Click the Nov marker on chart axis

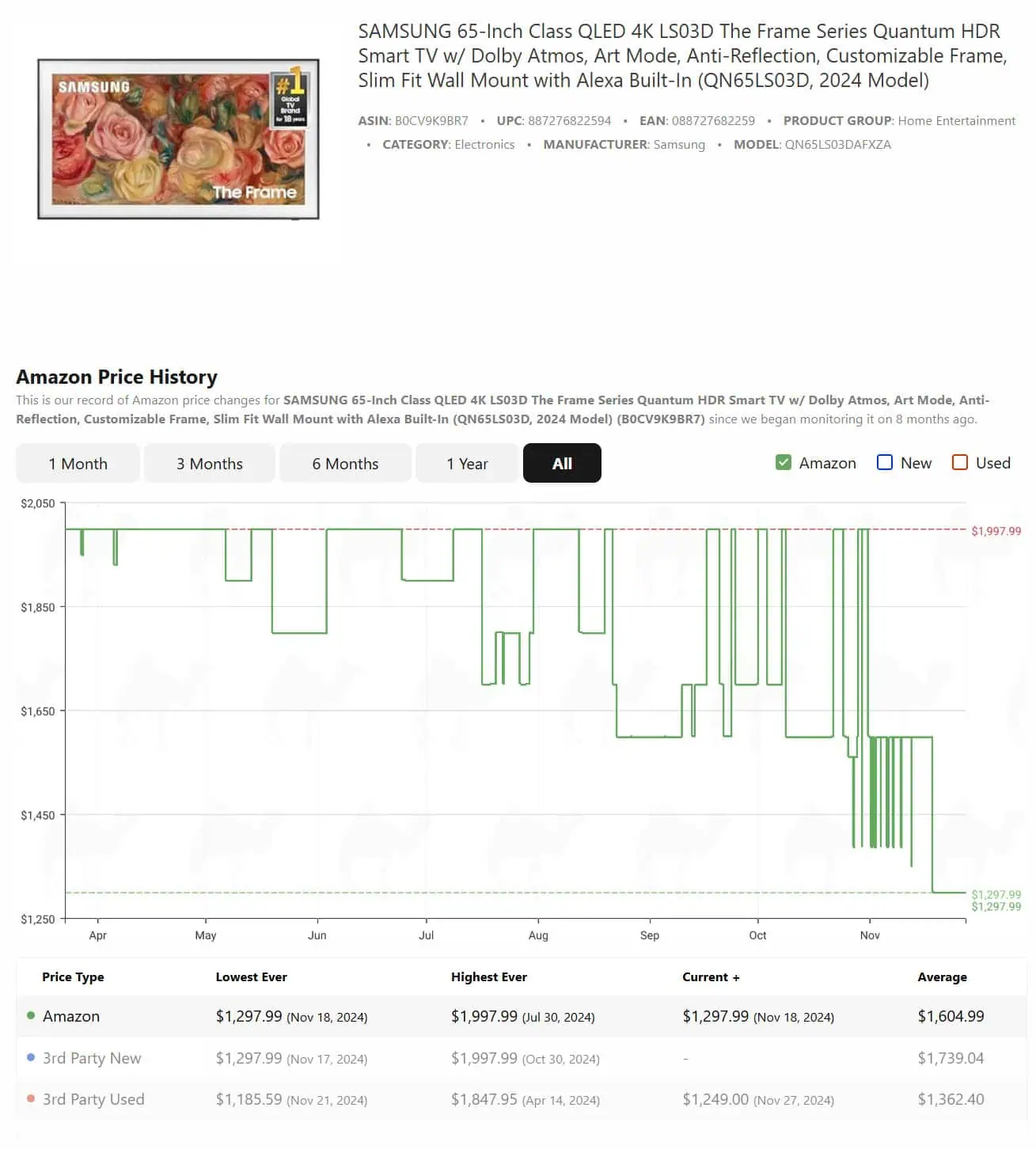[x=869, y=935]
